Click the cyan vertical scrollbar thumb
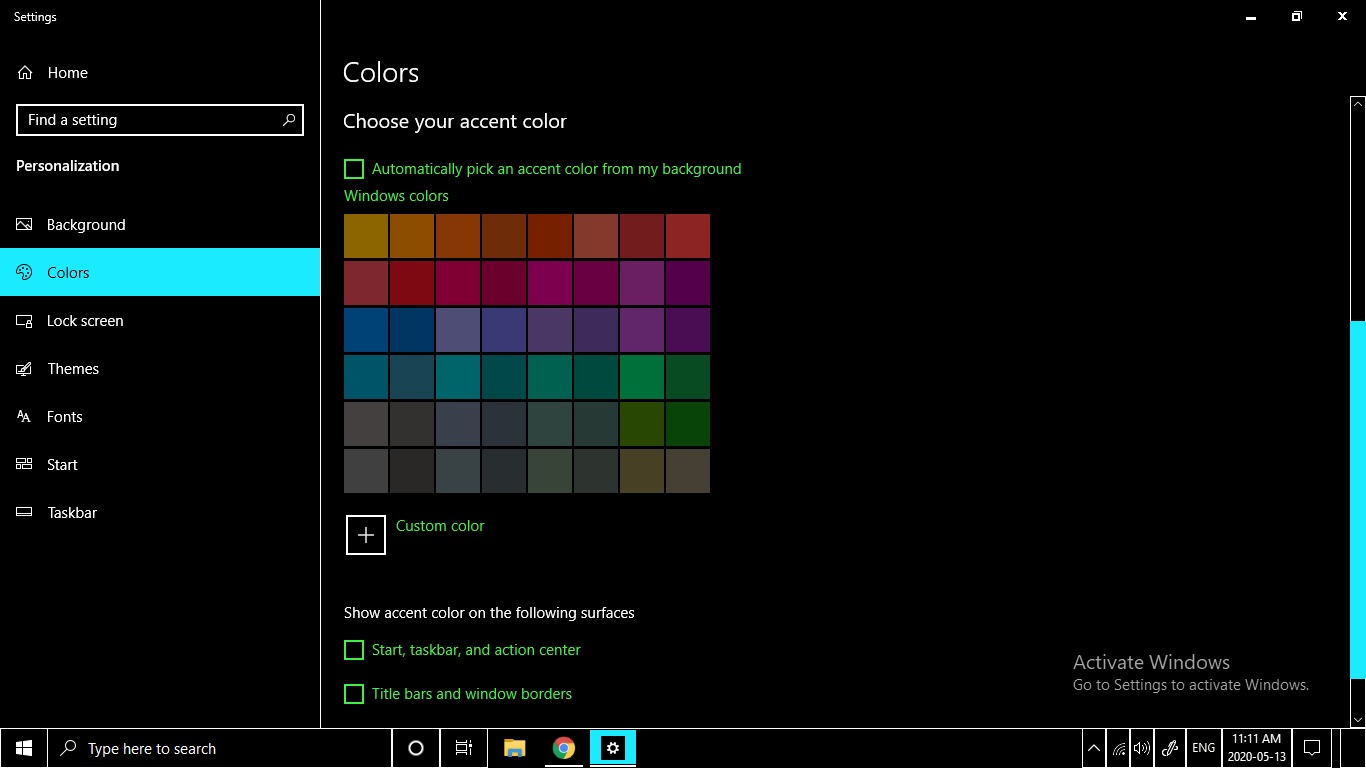 coord(1357,500)
